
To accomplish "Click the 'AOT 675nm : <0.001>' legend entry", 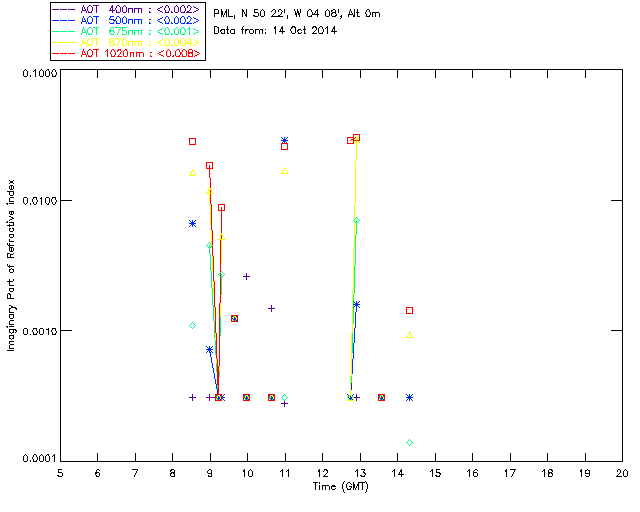I will coord(127,31).
